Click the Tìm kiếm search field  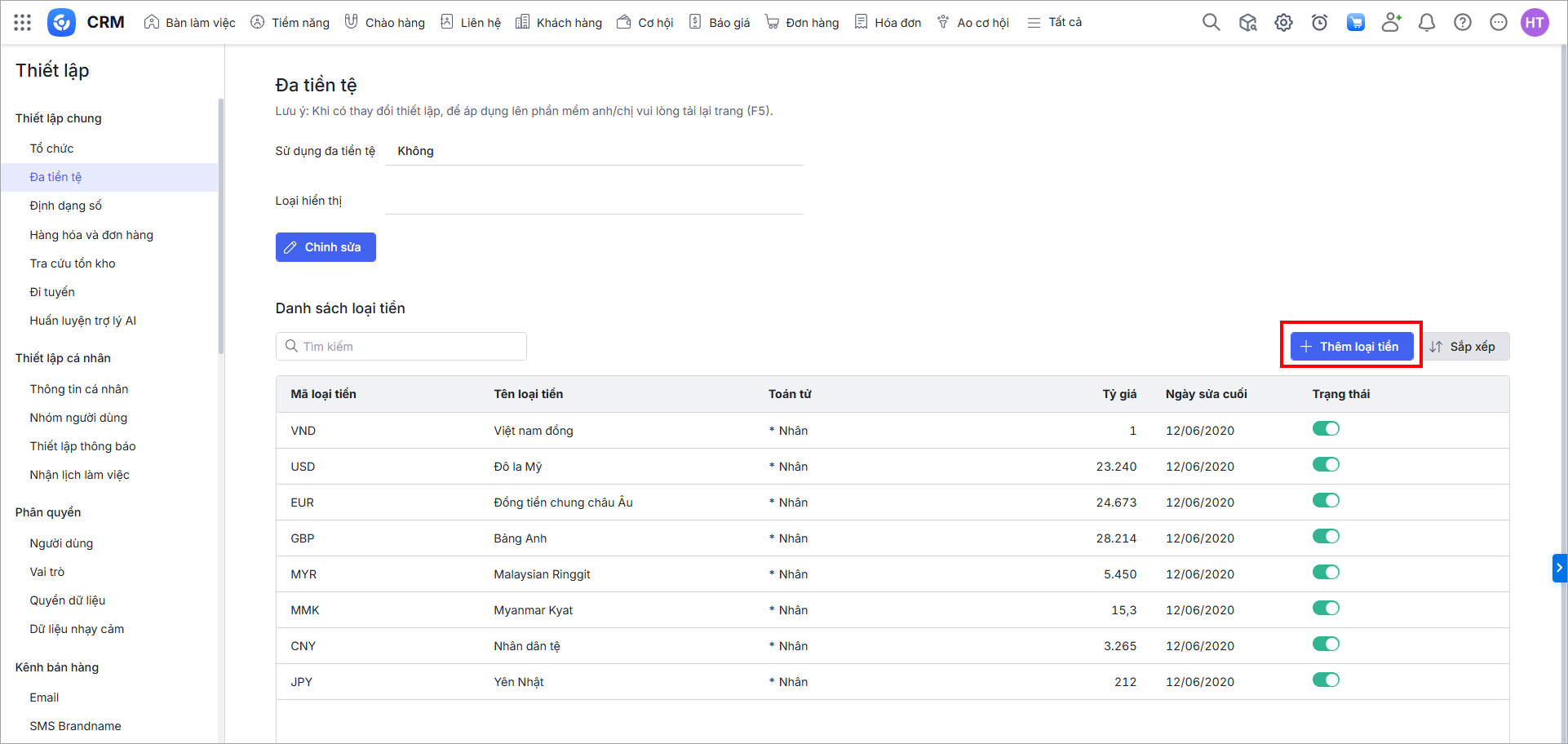pos(401,347)
